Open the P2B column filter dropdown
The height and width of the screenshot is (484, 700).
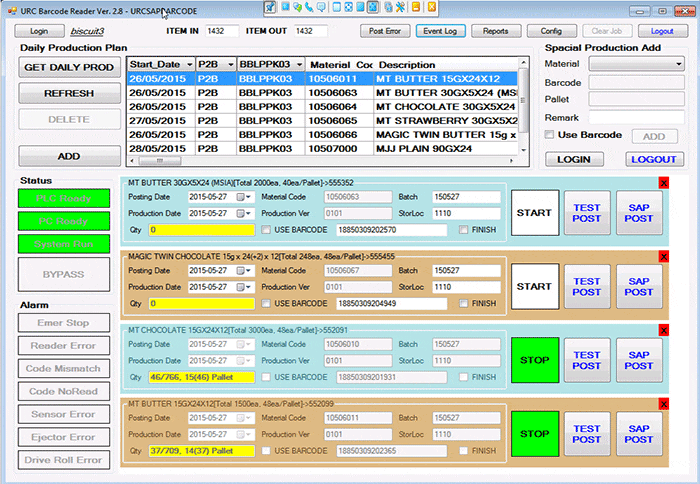point(230,65)
